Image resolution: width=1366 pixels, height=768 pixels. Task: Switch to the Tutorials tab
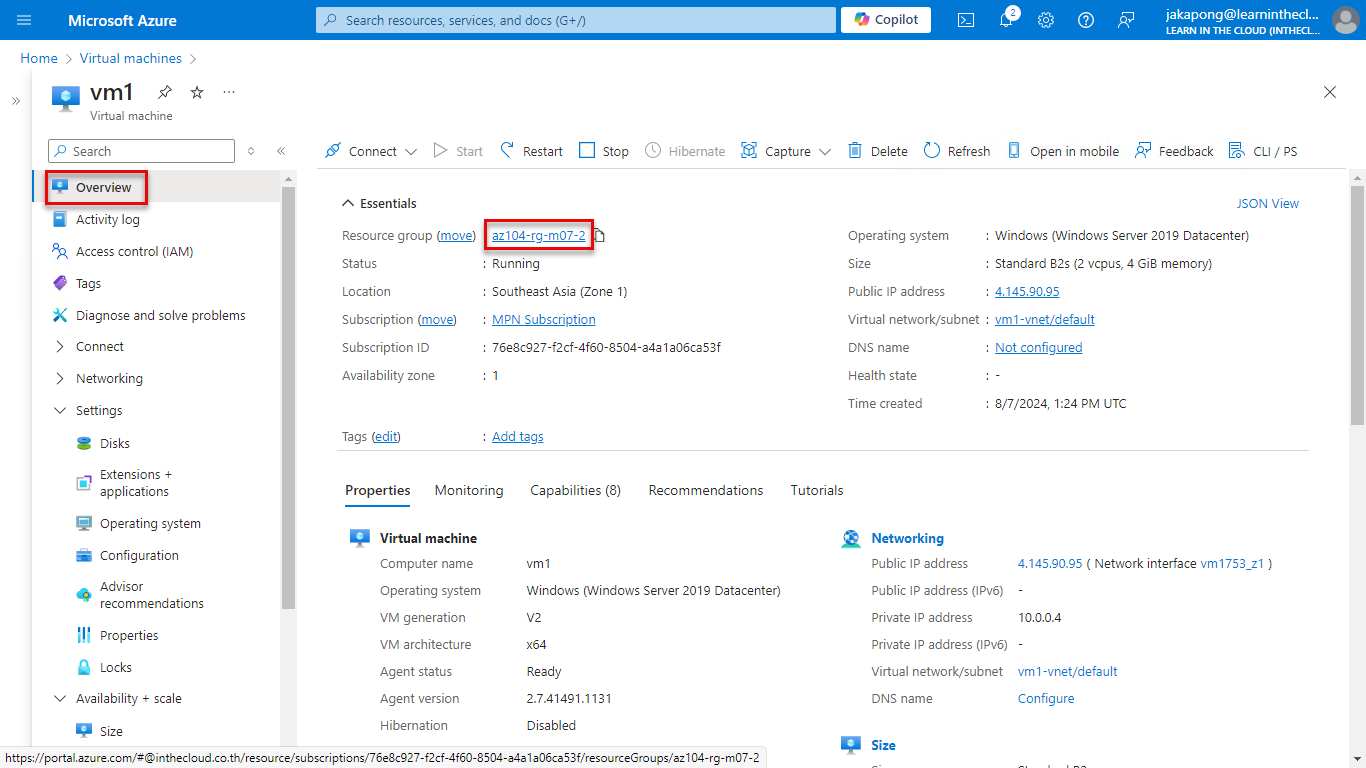click(x=817, y=490)
